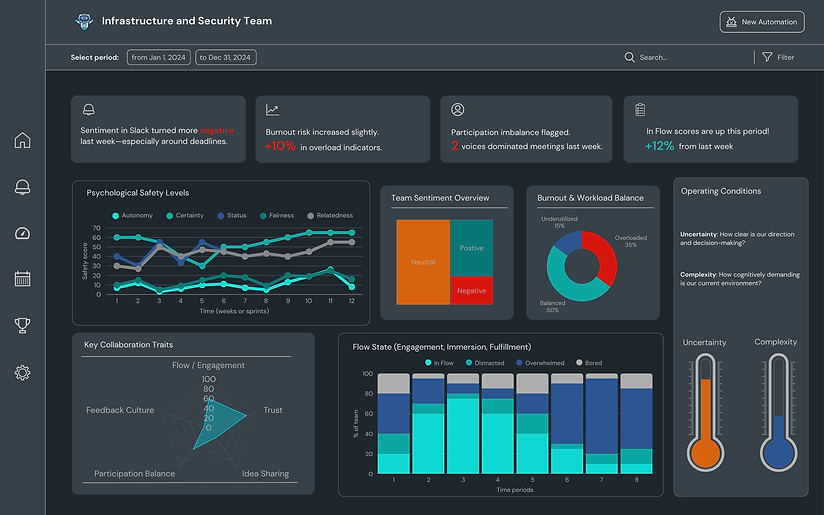Select the Negative sentiment treemap block
The image size is (824, 515).
tap(471, 291)
